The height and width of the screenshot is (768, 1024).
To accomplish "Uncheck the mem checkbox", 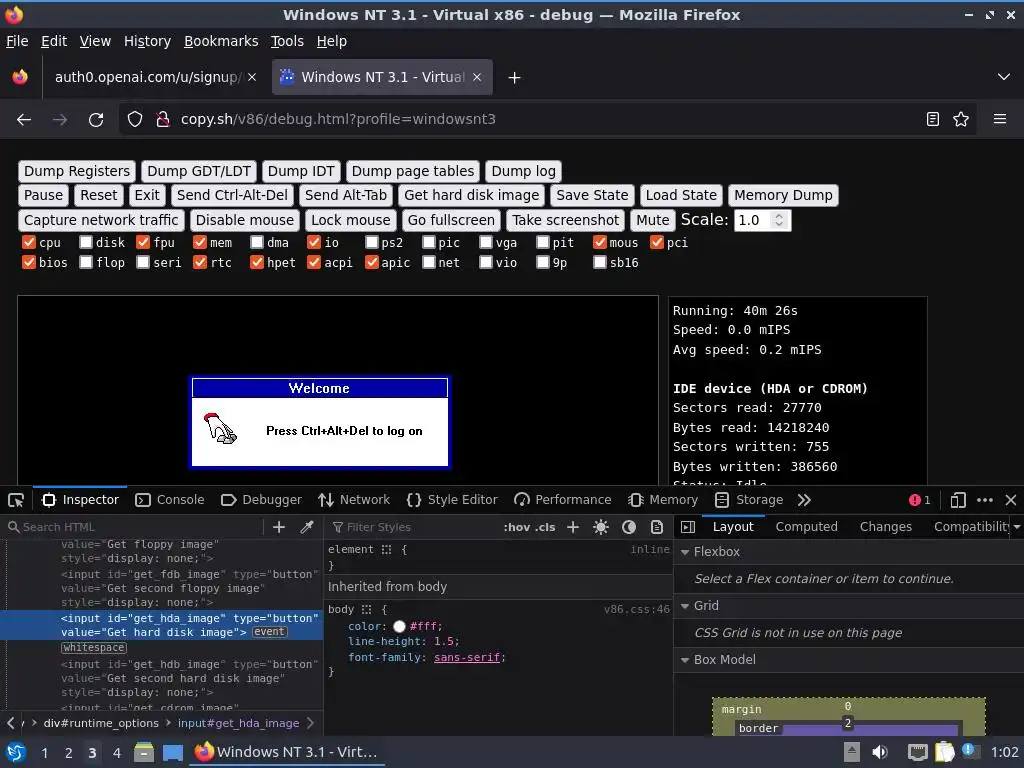I will point(200,242).
